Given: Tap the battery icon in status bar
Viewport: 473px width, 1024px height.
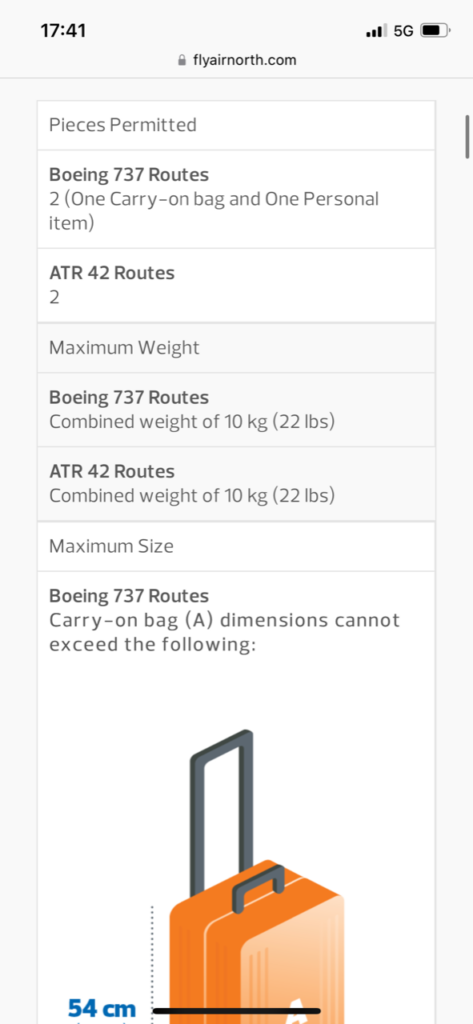Looking at the screenshot, I should tap(435, 31).
